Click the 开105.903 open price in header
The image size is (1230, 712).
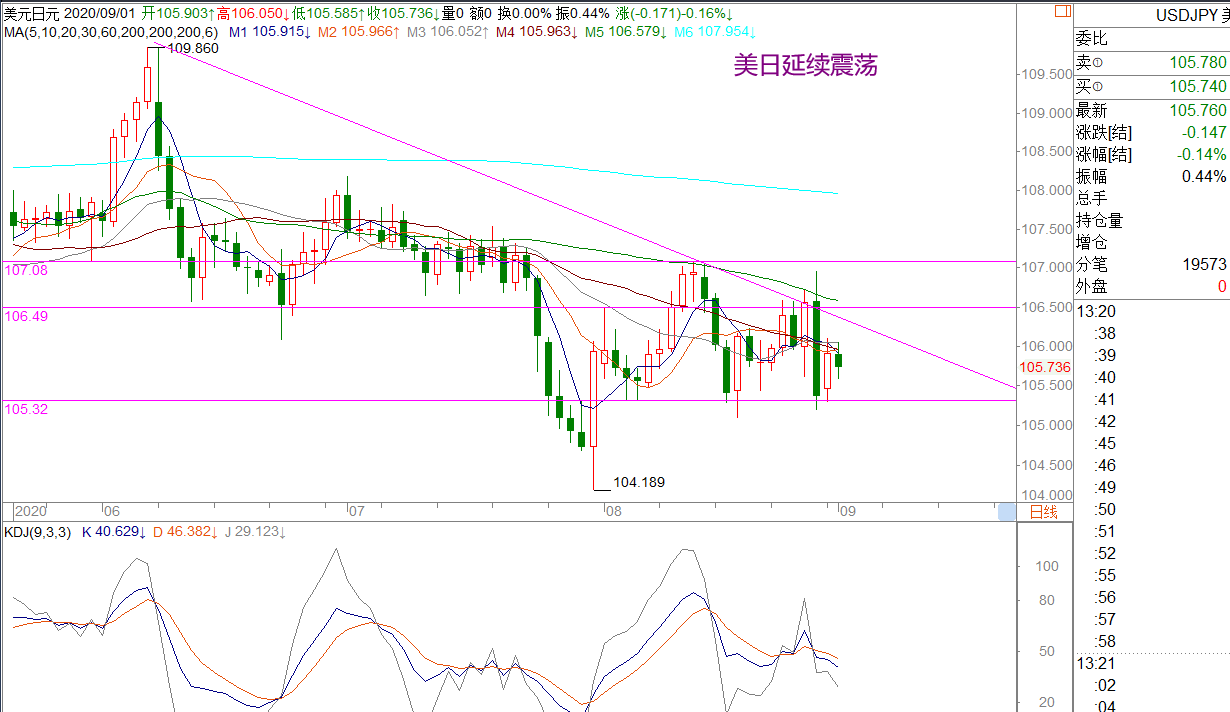pos(177,13)
